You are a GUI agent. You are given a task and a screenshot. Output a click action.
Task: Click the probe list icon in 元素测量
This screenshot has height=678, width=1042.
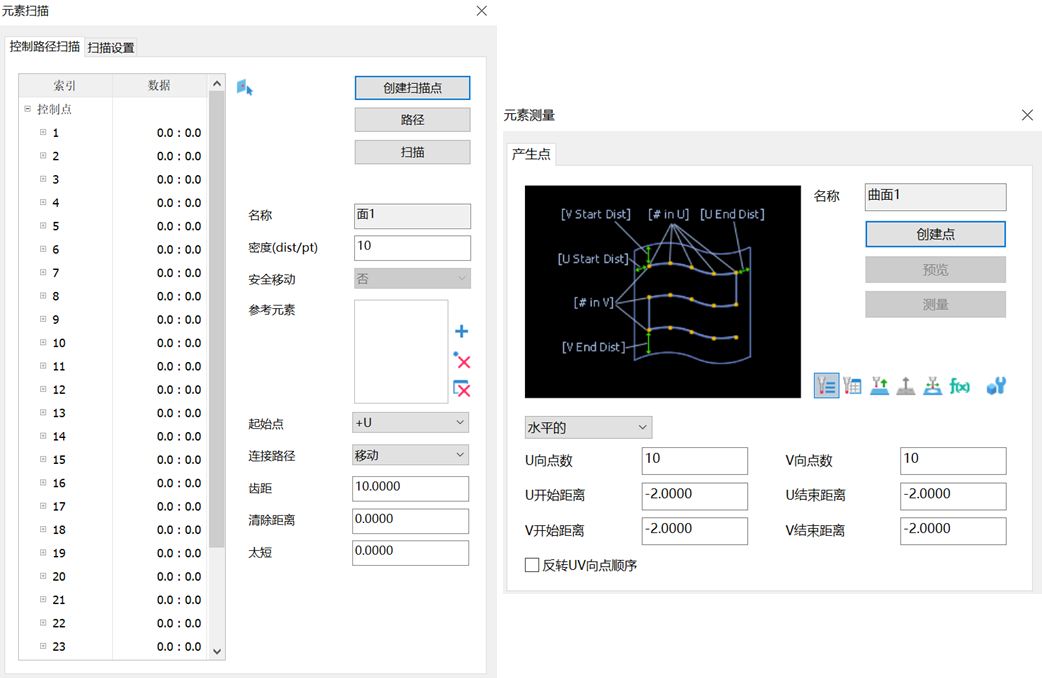[x=826, y=385]
